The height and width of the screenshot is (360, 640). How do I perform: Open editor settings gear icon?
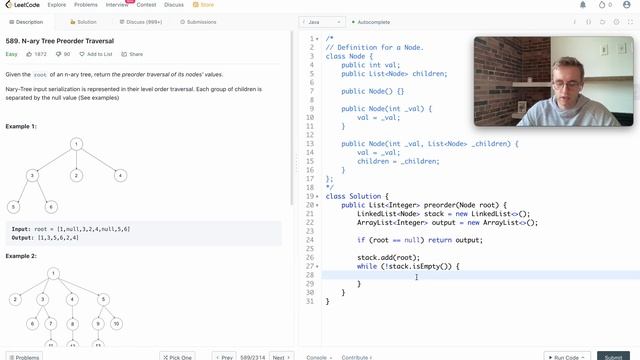click(x=616, y=22)
